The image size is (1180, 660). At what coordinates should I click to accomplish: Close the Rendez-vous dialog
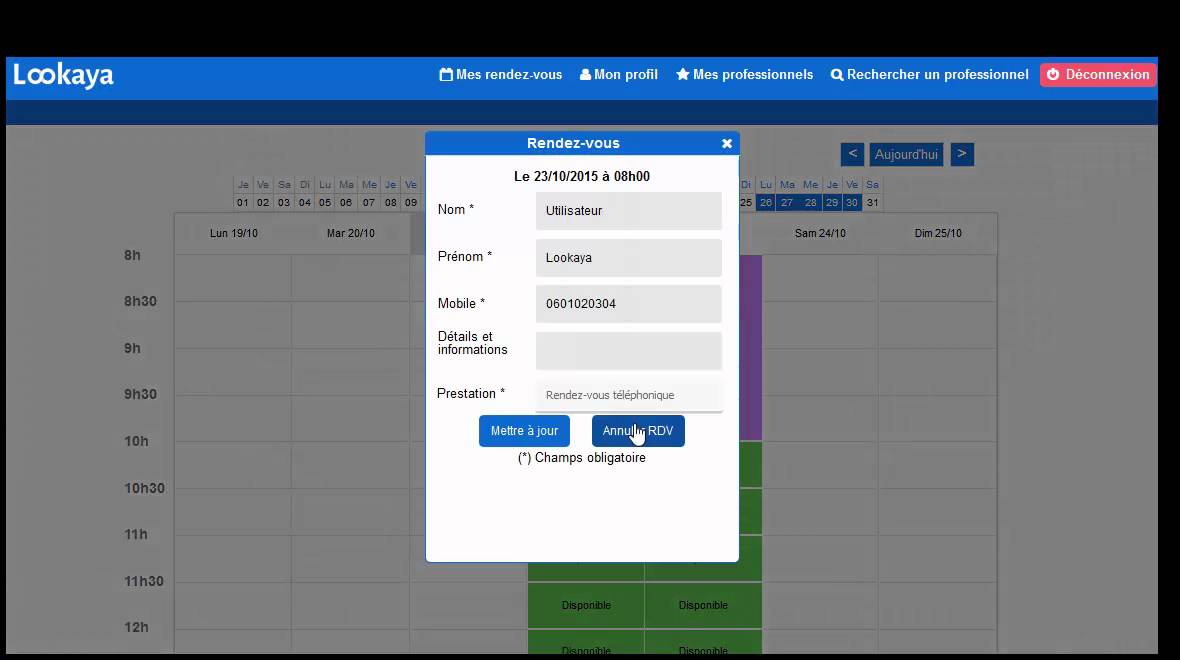(x=727, y=144)
